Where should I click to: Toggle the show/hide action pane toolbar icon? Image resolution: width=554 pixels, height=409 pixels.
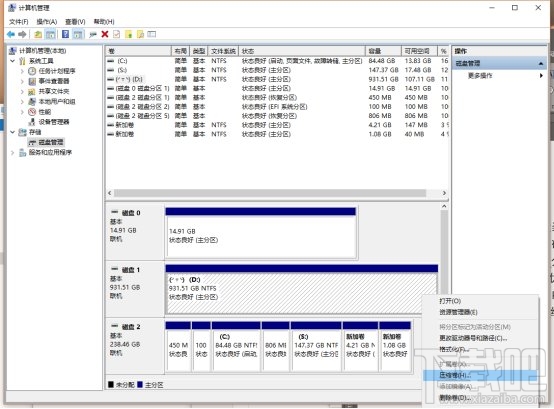pyautogui.click(x=78, y=34)
